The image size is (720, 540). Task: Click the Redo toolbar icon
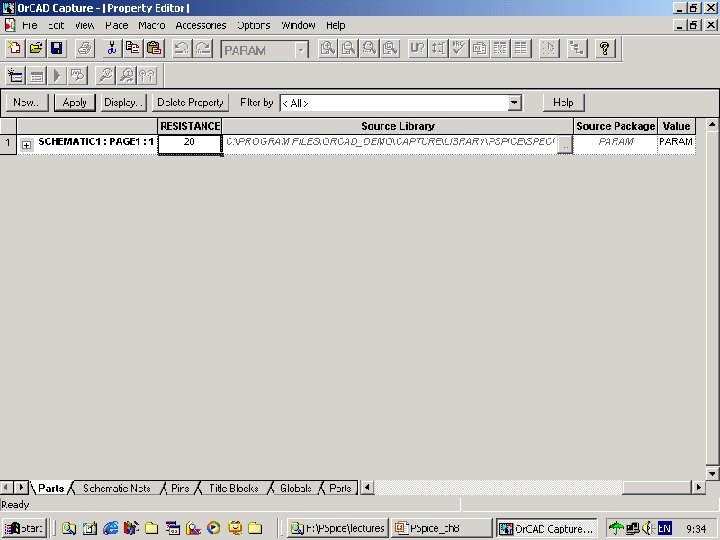[x=203, y=48]
